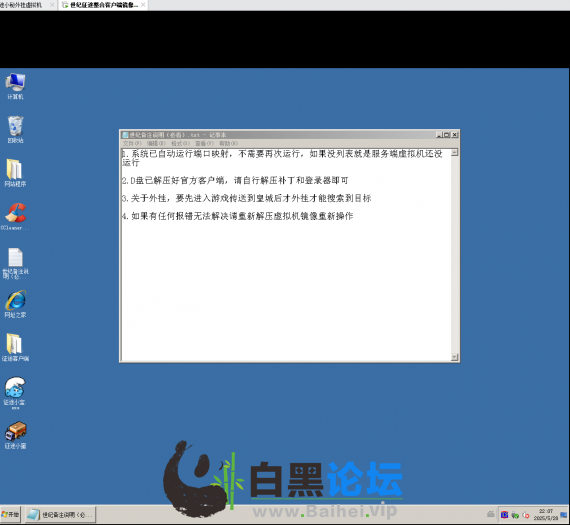570x525 pixels.
Task: Switch to the first virtual machine tab
Action: coord(24,5)
